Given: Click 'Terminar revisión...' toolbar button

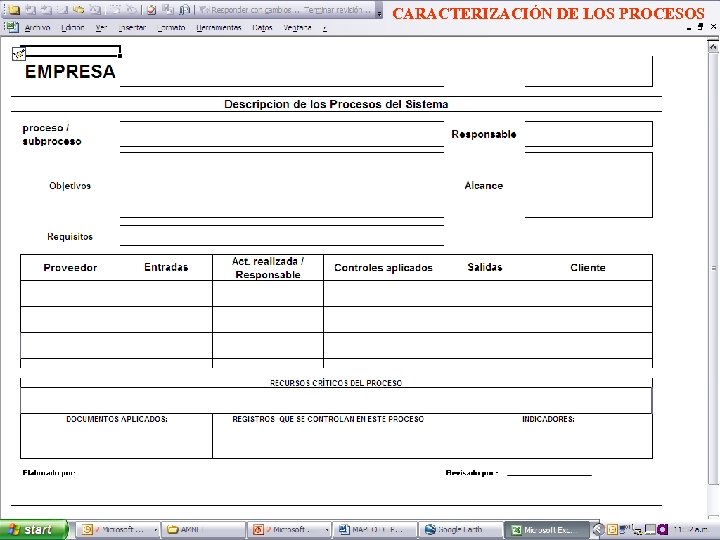Looking at the screenshot, I should 337,9.
